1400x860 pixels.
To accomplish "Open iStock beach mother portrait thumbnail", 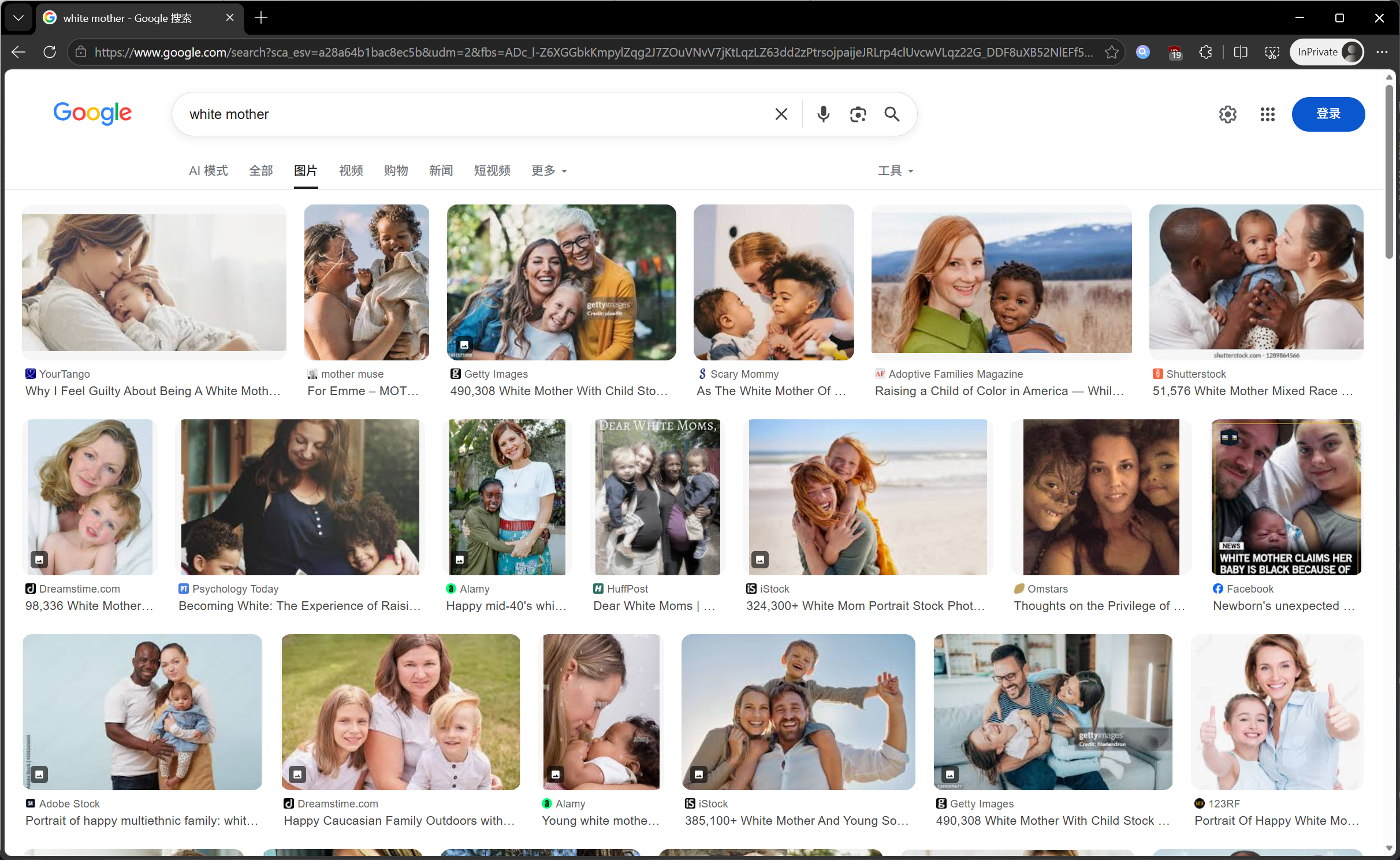I will pos(867,497).
